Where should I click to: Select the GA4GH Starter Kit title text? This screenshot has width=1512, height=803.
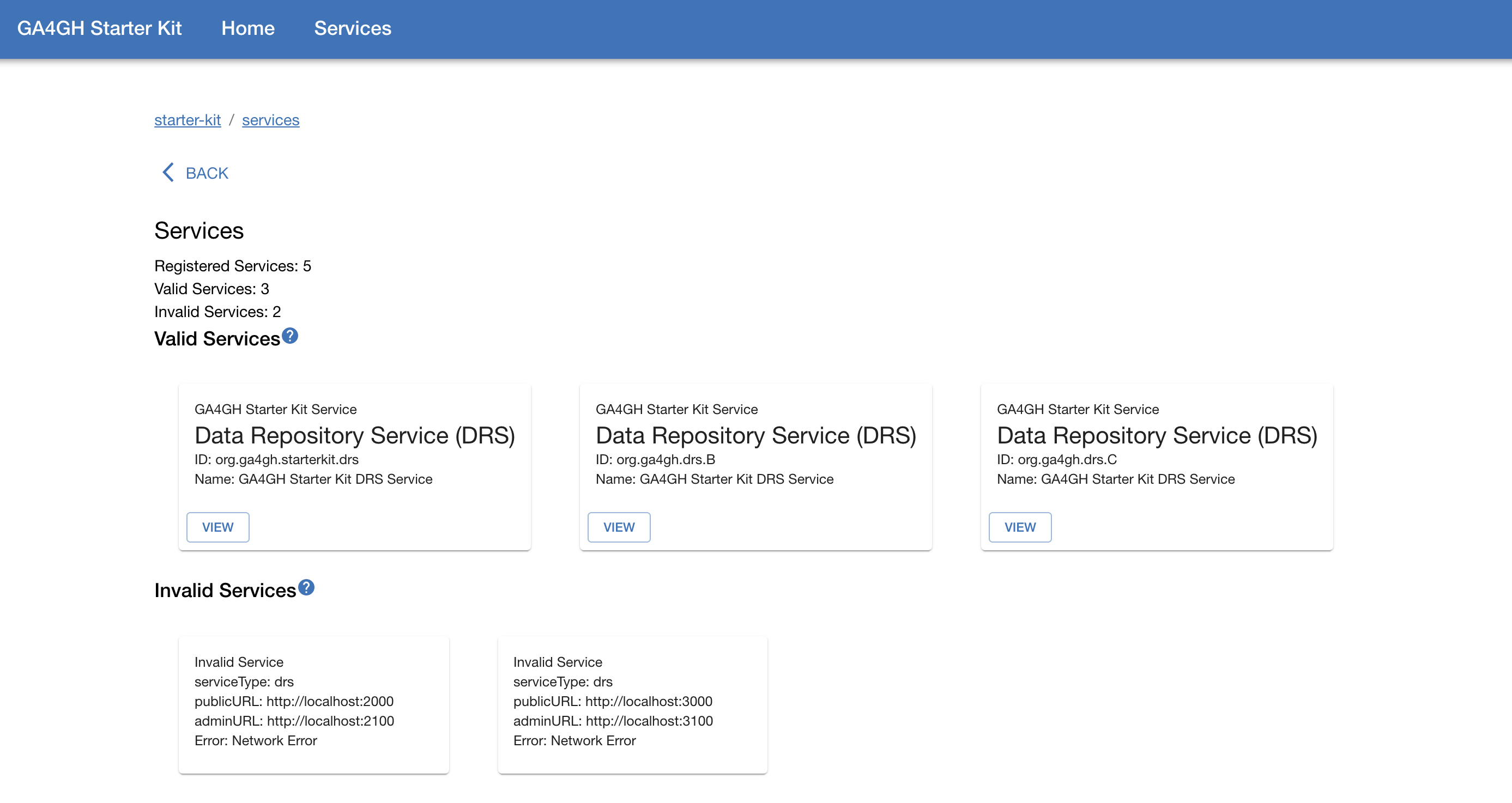click(x=100, y=28)
